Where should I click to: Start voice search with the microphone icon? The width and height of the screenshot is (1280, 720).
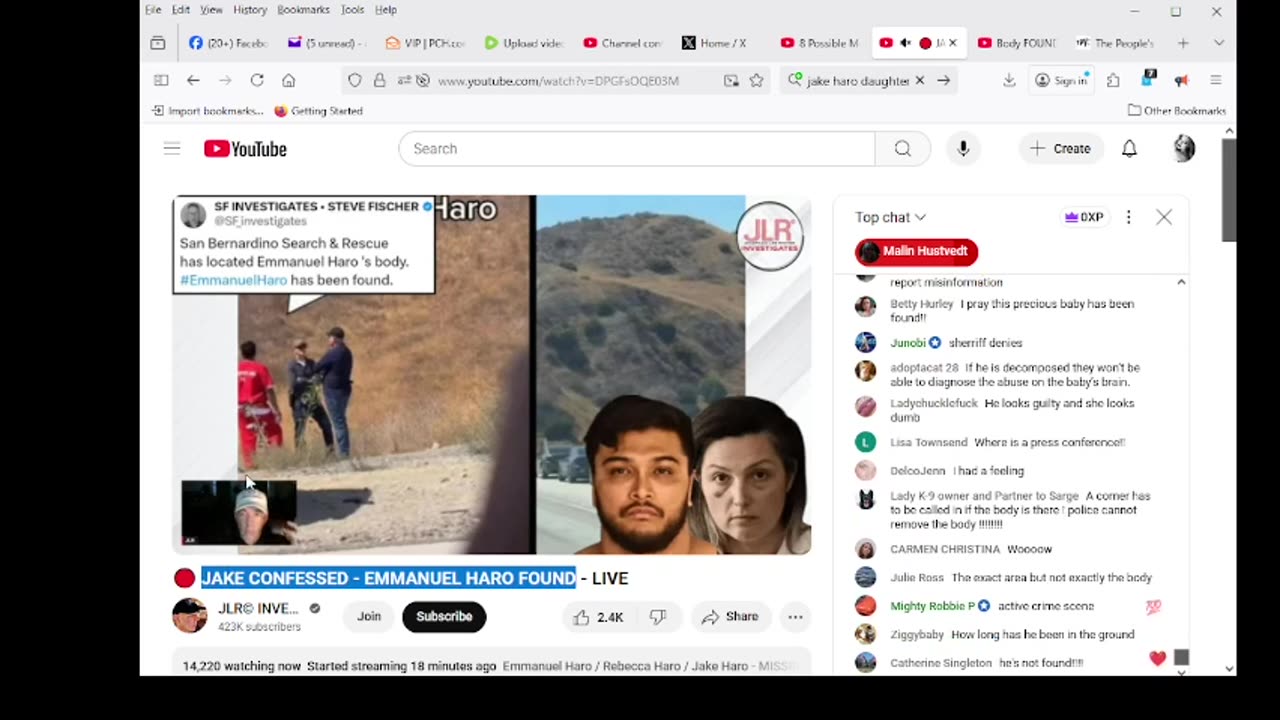pyautogui.click(x=963, y=149)
